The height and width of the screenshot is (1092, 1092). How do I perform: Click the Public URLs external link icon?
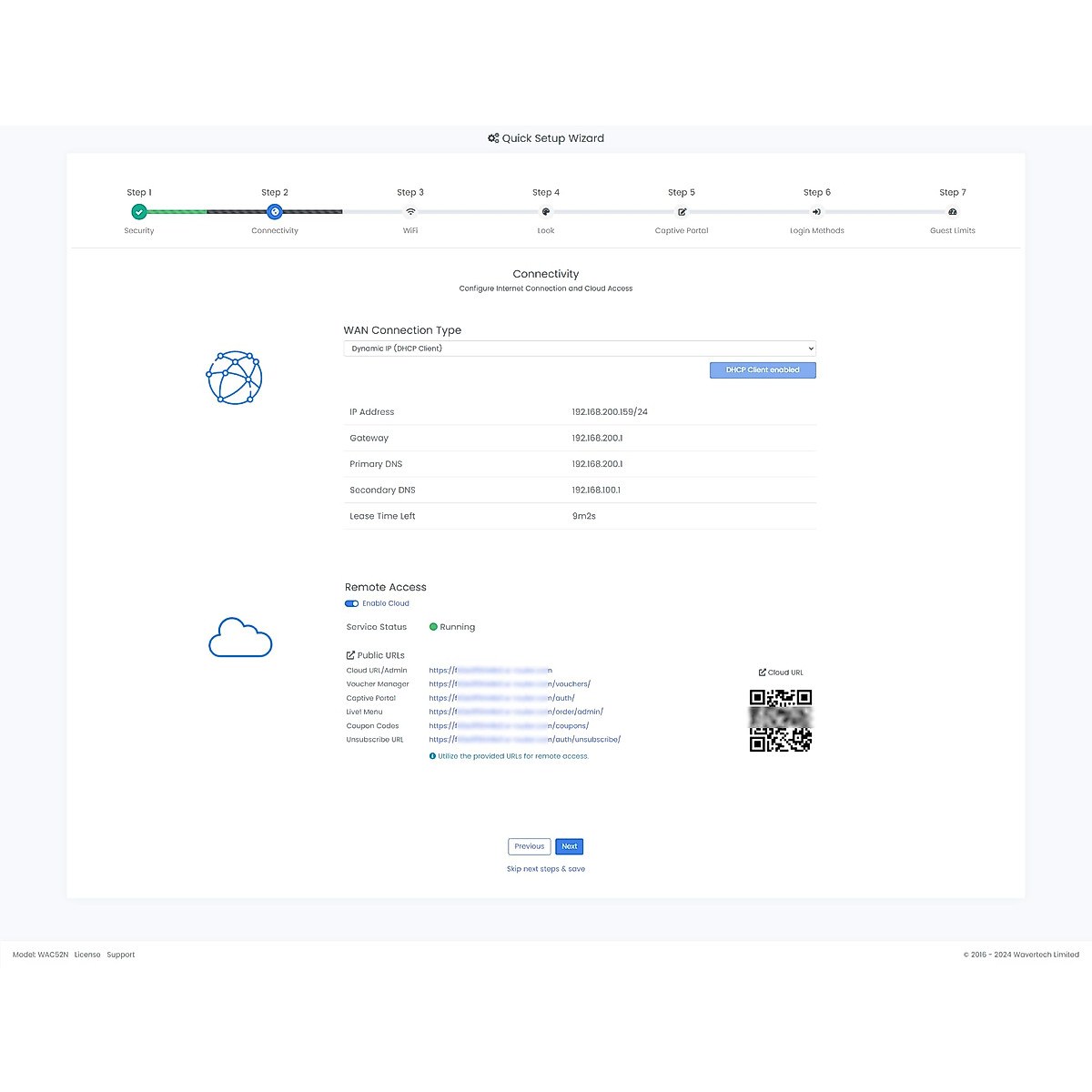pyautogui.click(x=350, y=655)
